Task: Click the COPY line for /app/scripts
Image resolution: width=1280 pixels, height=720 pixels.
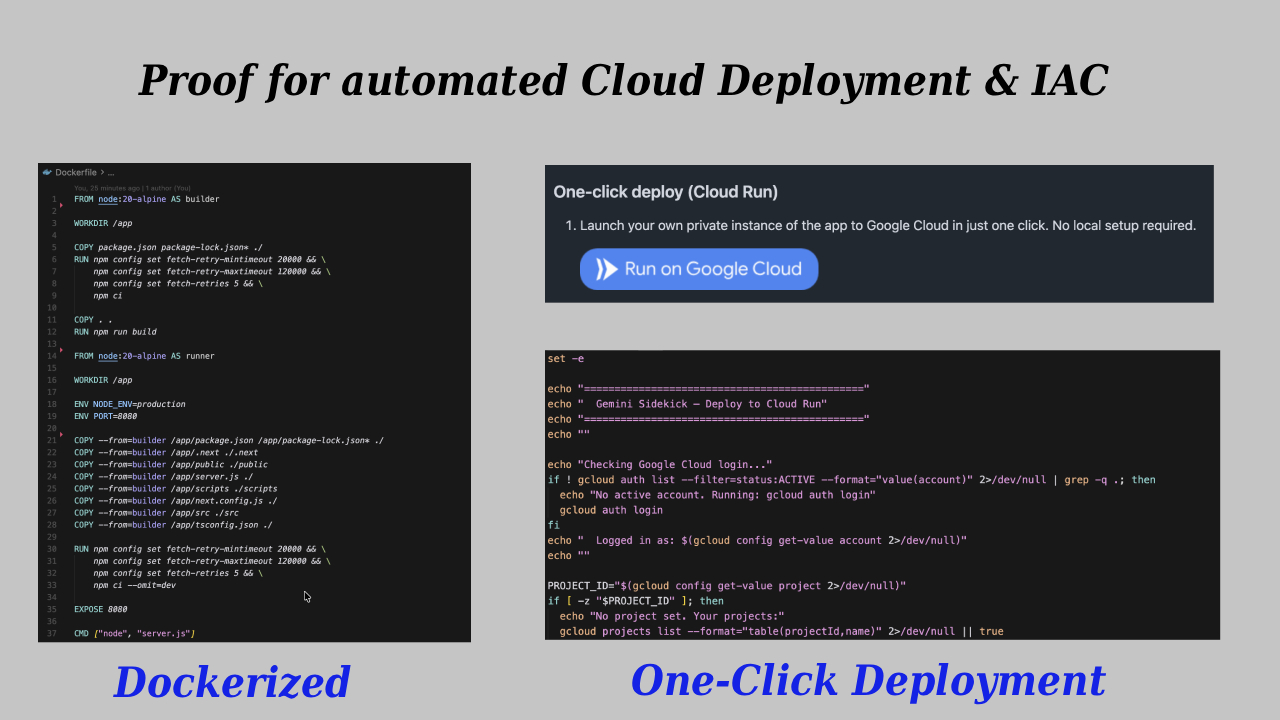Action: pos(176,489)
